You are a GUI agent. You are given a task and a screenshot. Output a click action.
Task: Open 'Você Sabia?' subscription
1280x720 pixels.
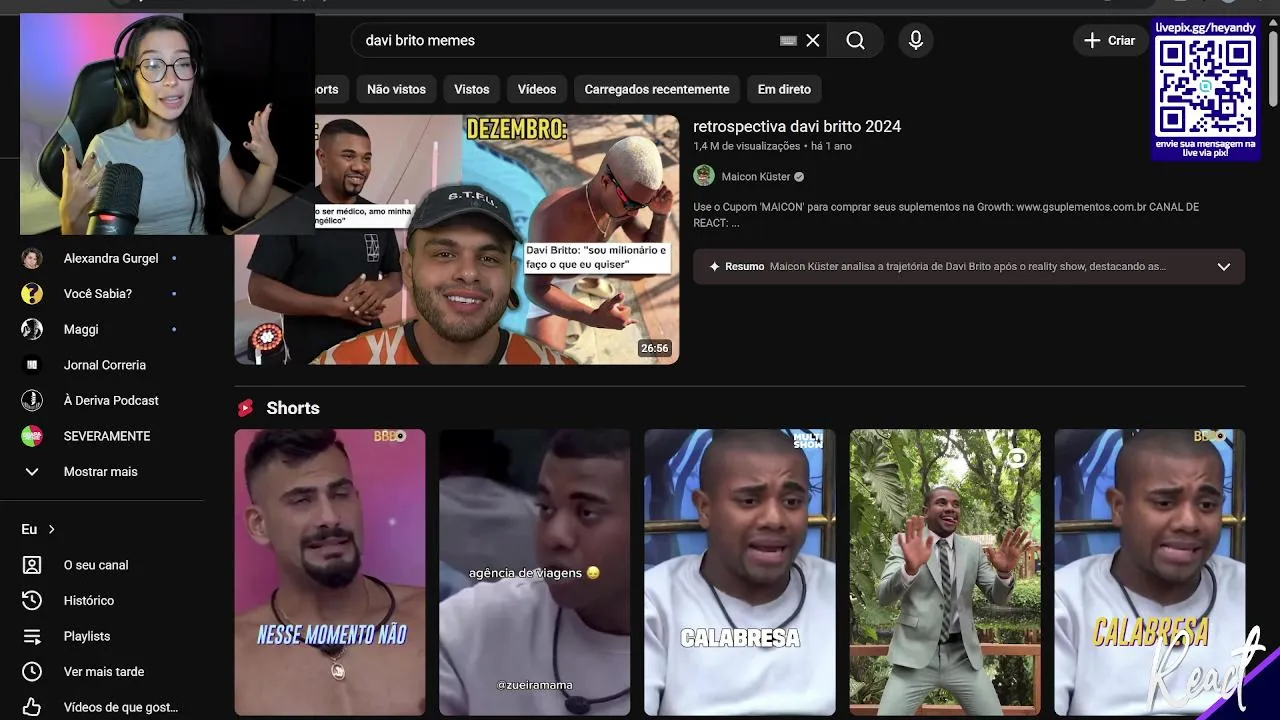[98, 294]
